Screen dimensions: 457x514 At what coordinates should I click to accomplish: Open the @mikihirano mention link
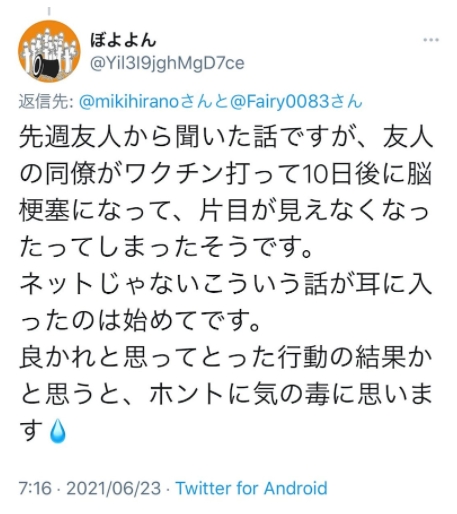(x=130, y=102)
